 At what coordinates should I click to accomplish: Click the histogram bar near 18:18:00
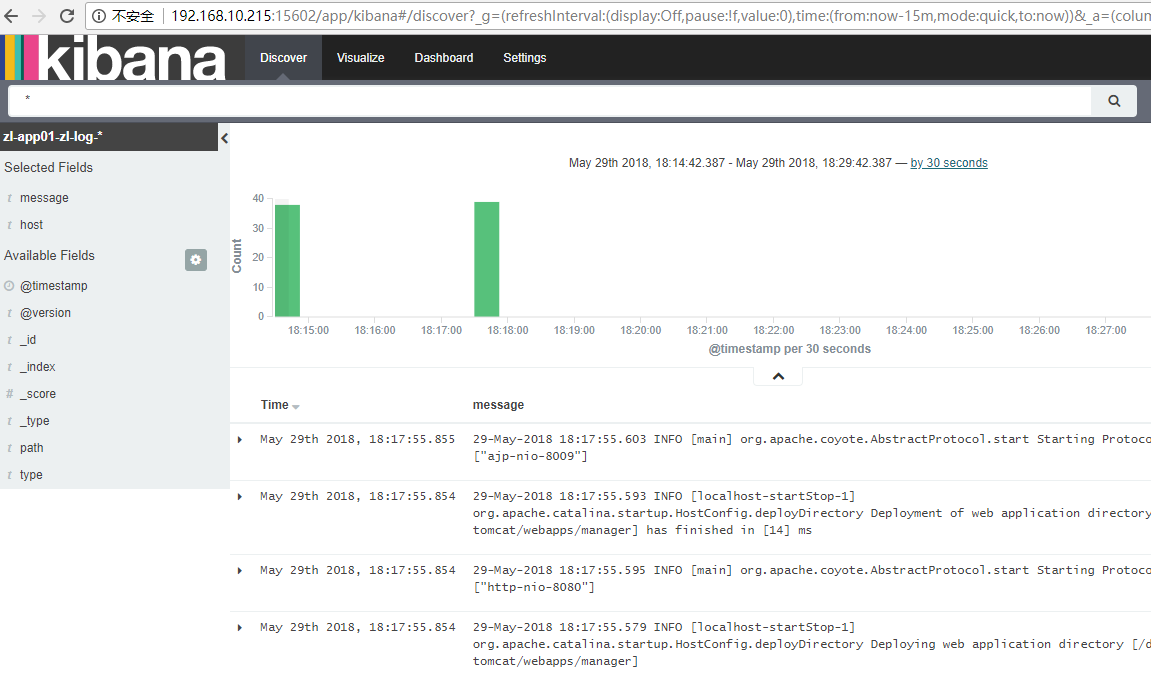[x=487, y=259]
